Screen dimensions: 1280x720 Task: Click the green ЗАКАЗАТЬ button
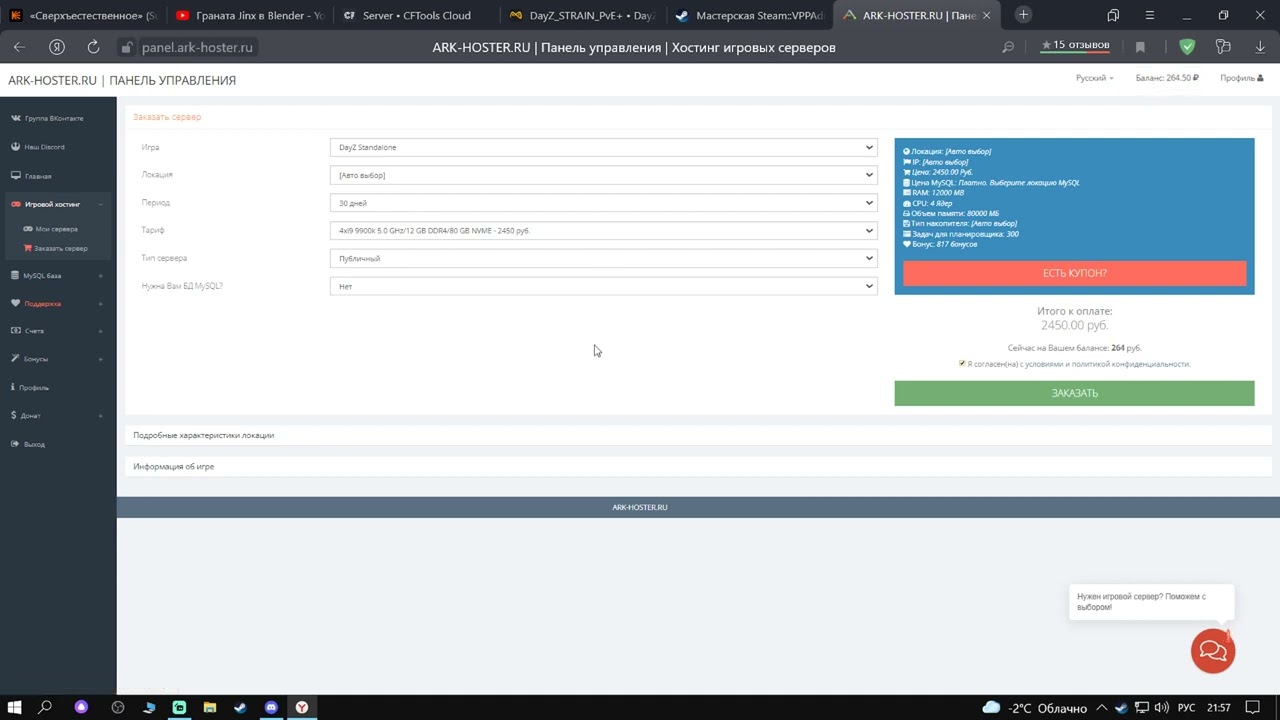click(1074, 393)
